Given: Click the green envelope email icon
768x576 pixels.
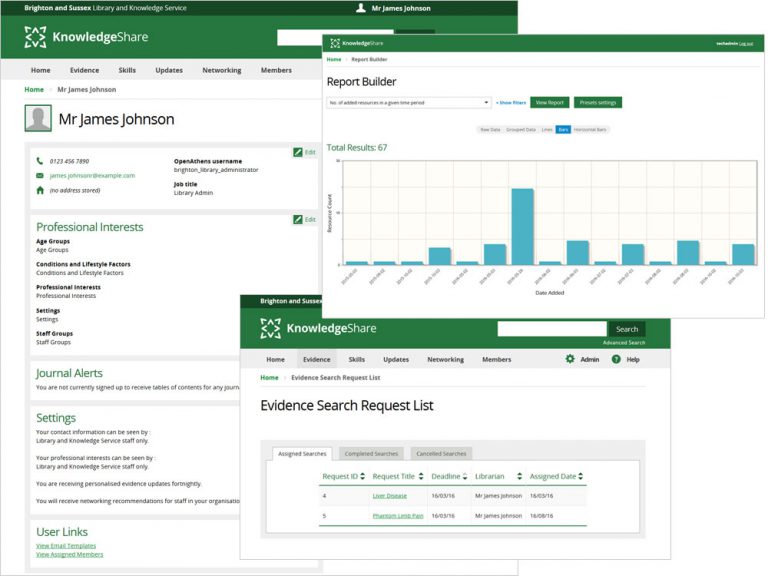Looking at the screenshot, I should click(40, 175).
